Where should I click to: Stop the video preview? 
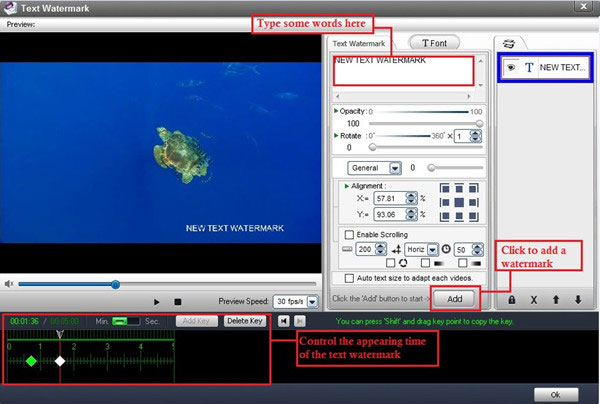click(x=178, y=302)
